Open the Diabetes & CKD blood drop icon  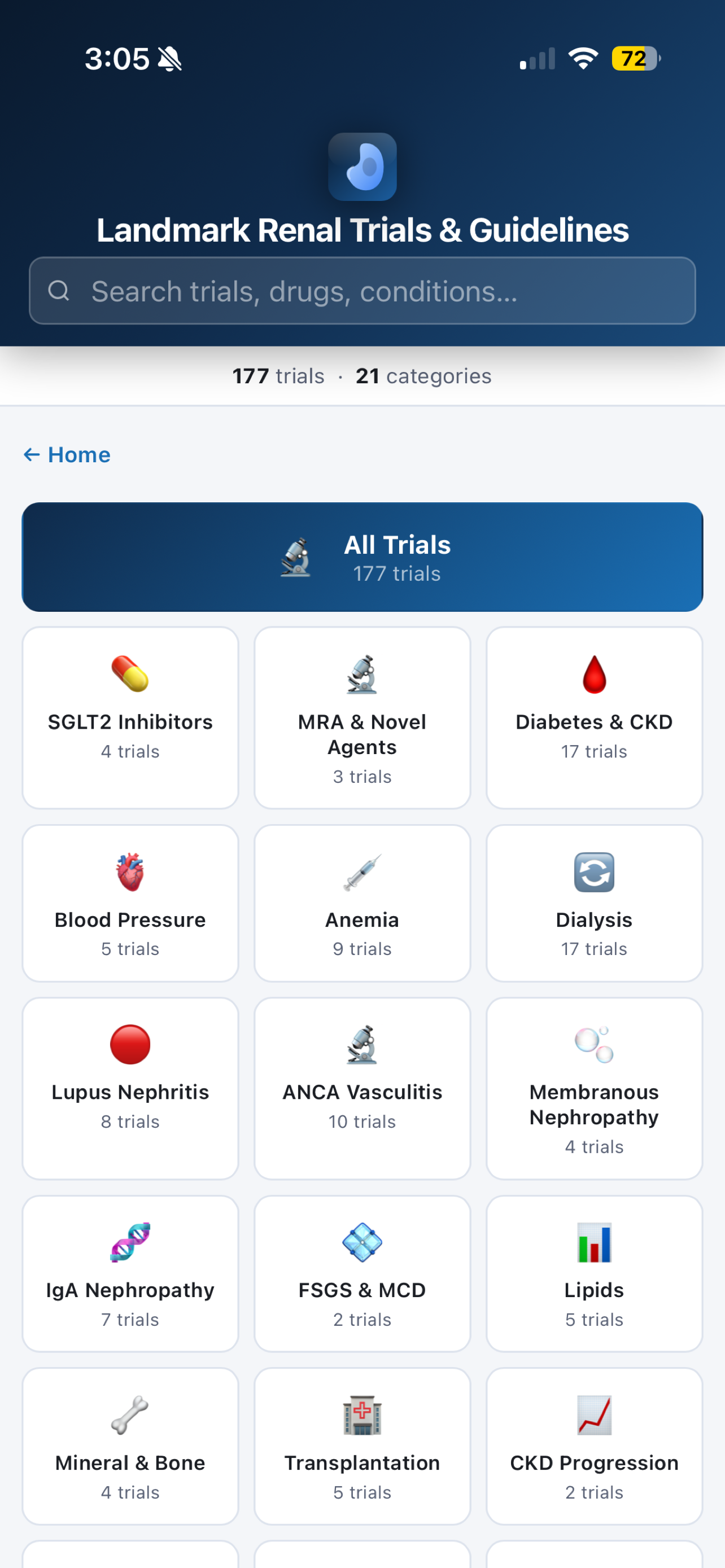(594, 674)
